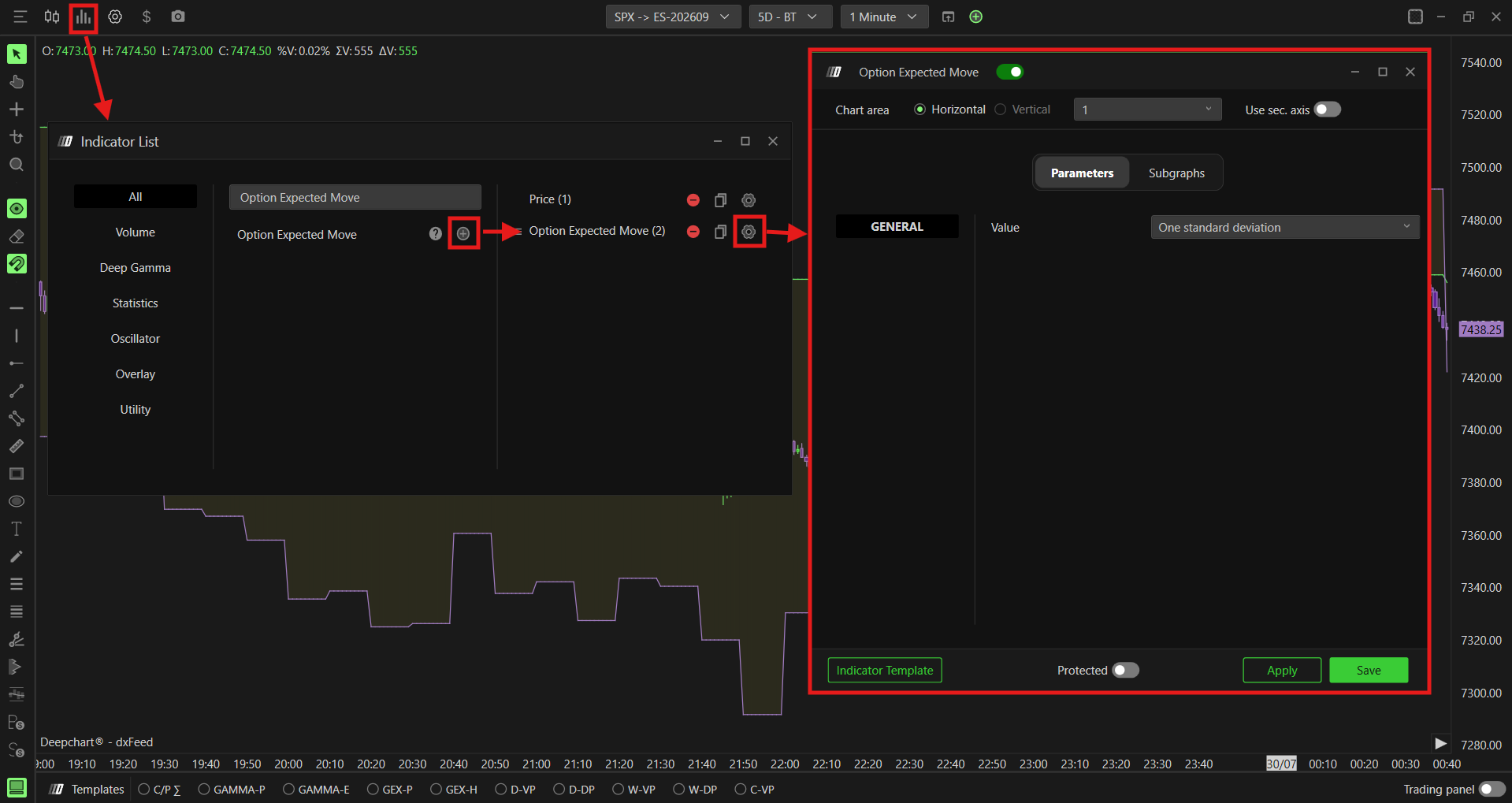Image resolution: width=1512 pixels, height=803 pixels.
Task: Select the Volume indicator category
Action: coord(136,232)
